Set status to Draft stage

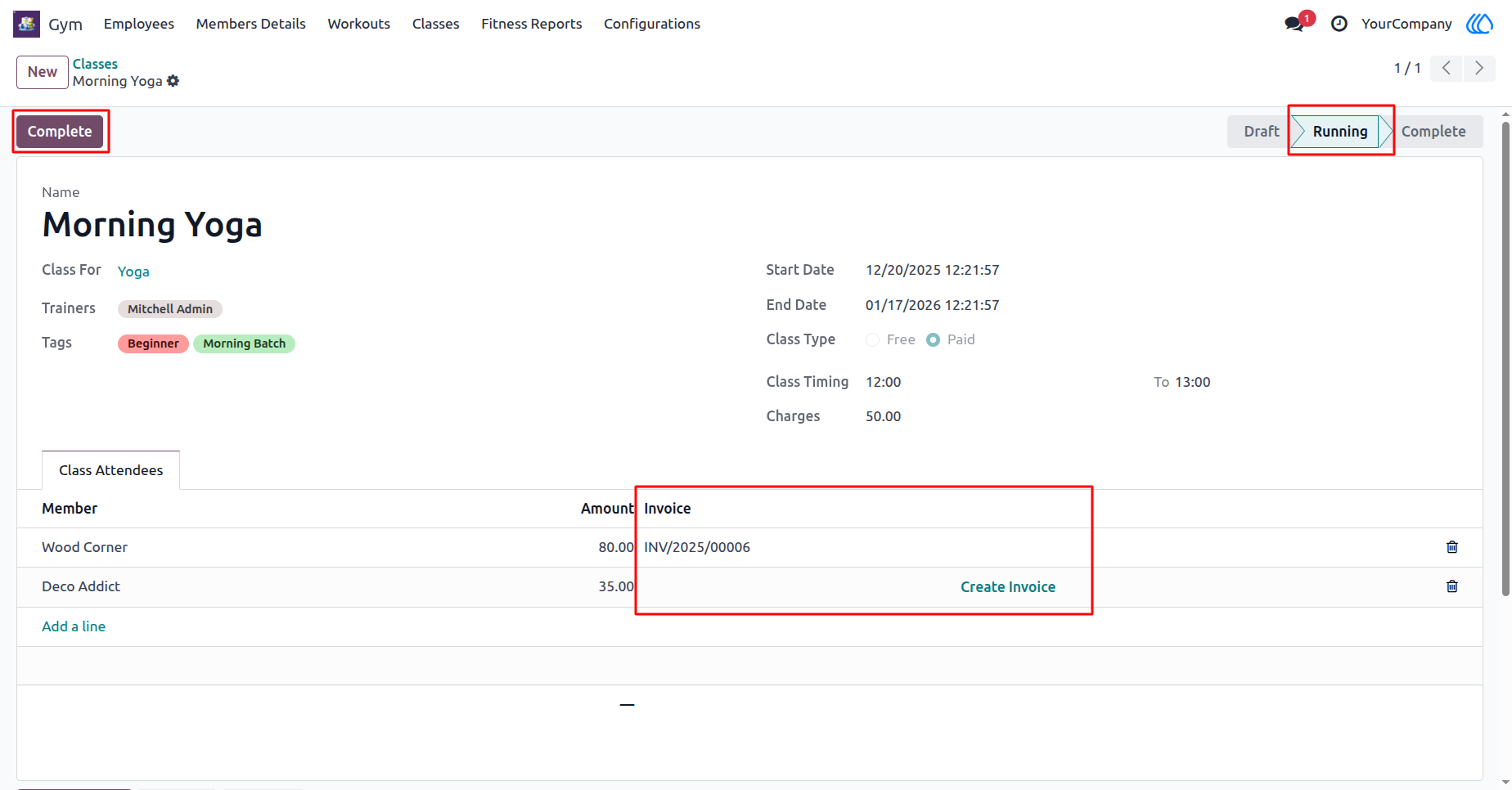coord(1260,132)
